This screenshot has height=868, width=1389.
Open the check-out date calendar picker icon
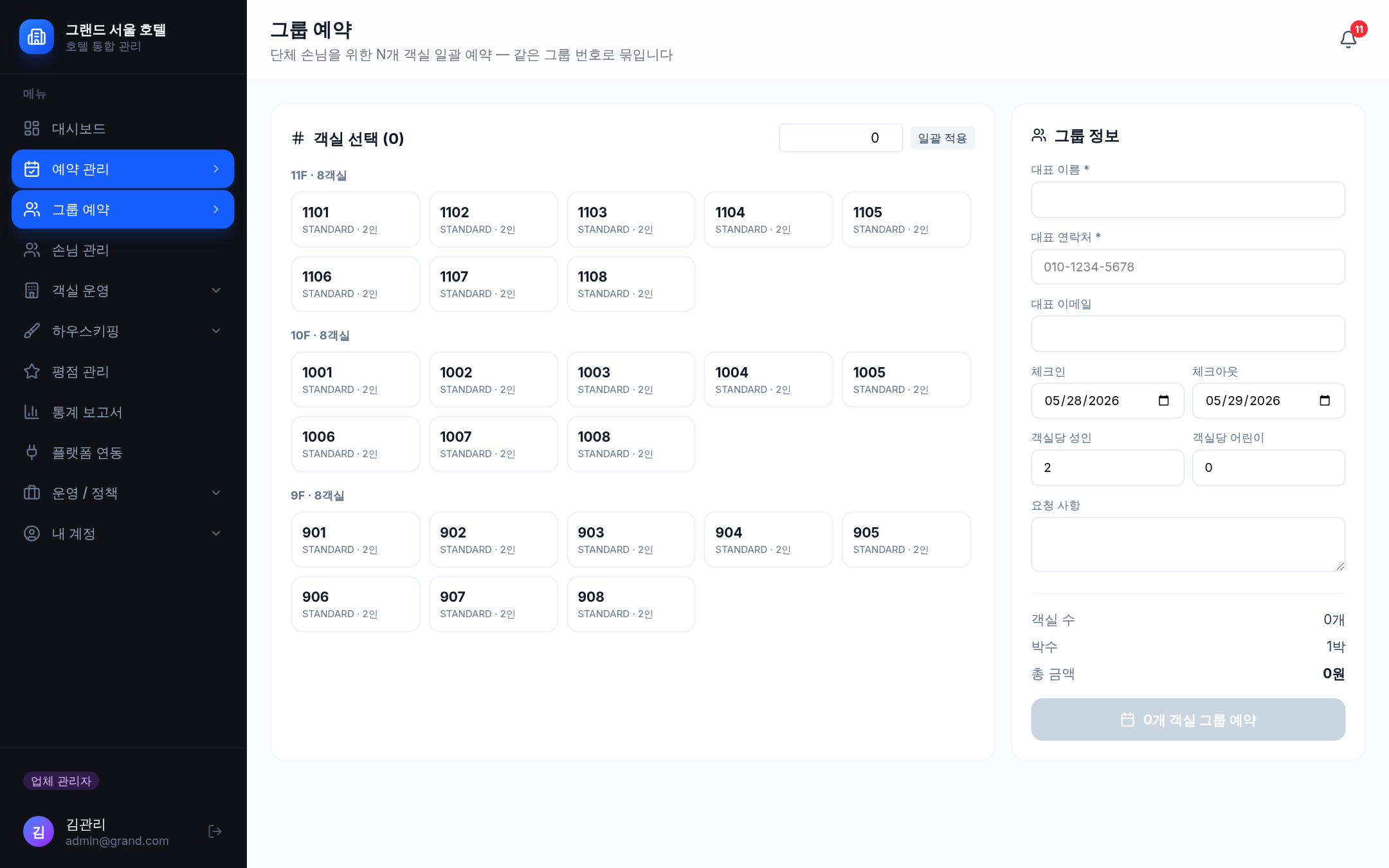click(1325, 401)
